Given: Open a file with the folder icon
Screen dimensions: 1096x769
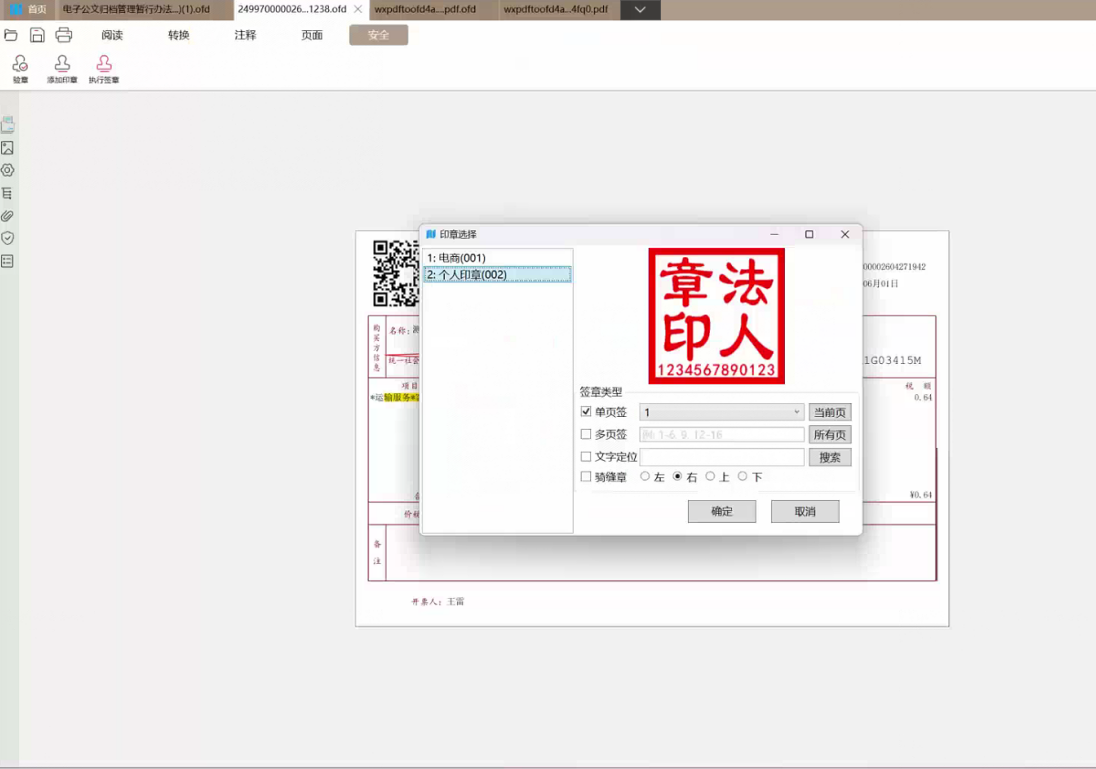Looking at the screenshot, I should click(10, 34).
